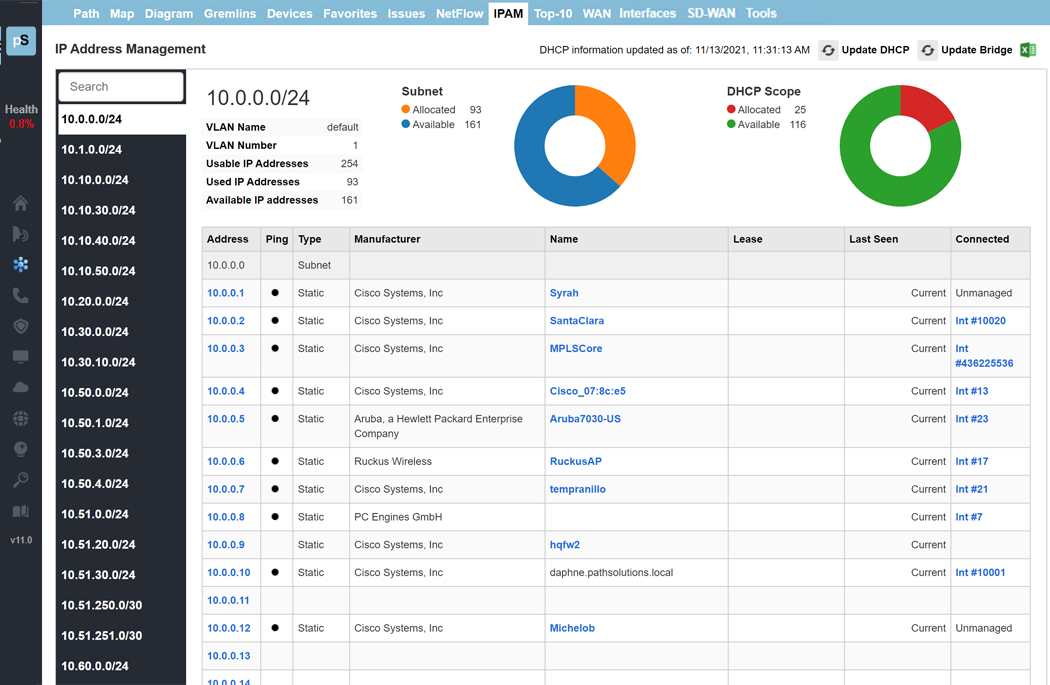
Task: Click the Update DHCP refresh icon
Action: pos(827,49)
